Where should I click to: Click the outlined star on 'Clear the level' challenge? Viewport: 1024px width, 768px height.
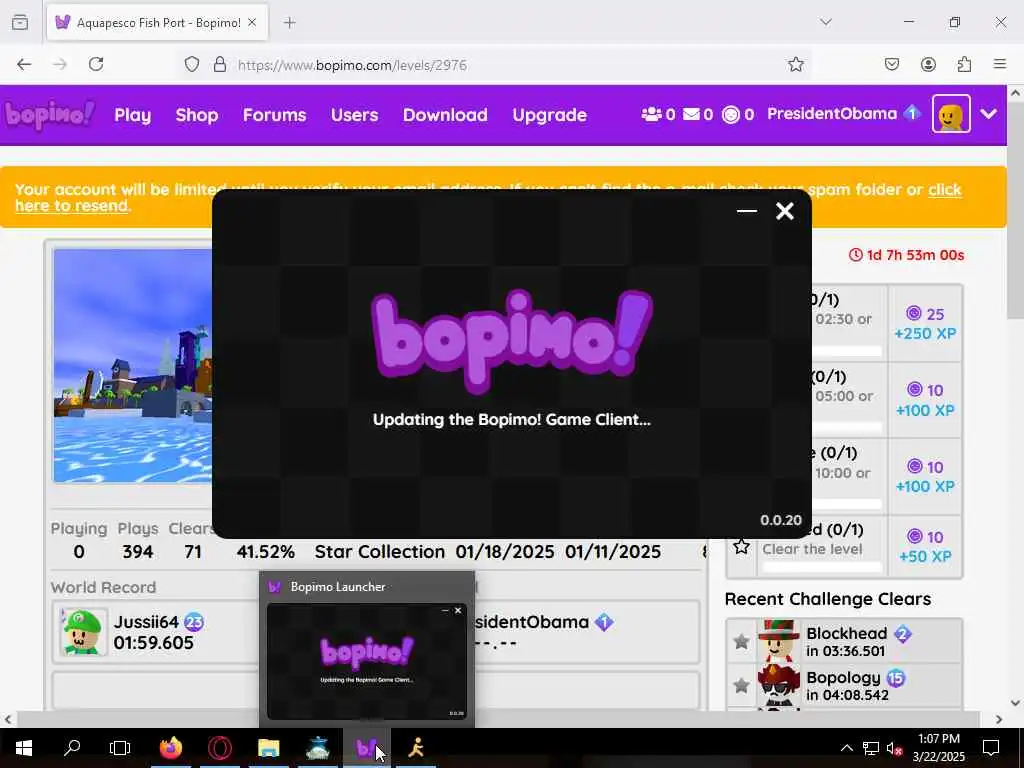741,546
